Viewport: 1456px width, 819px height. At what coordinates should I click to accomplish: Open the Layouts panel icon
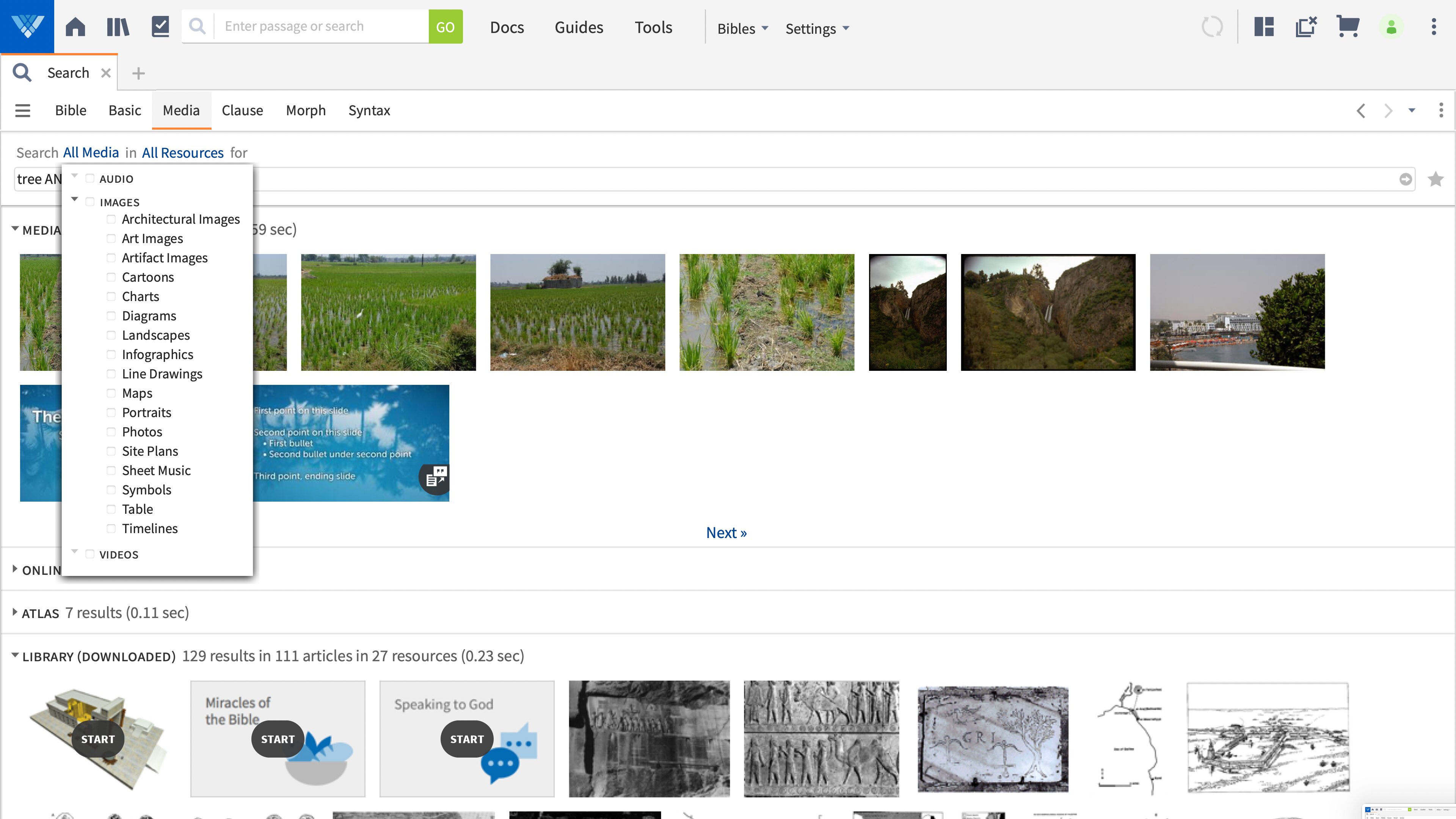(x=1264, y=27)
